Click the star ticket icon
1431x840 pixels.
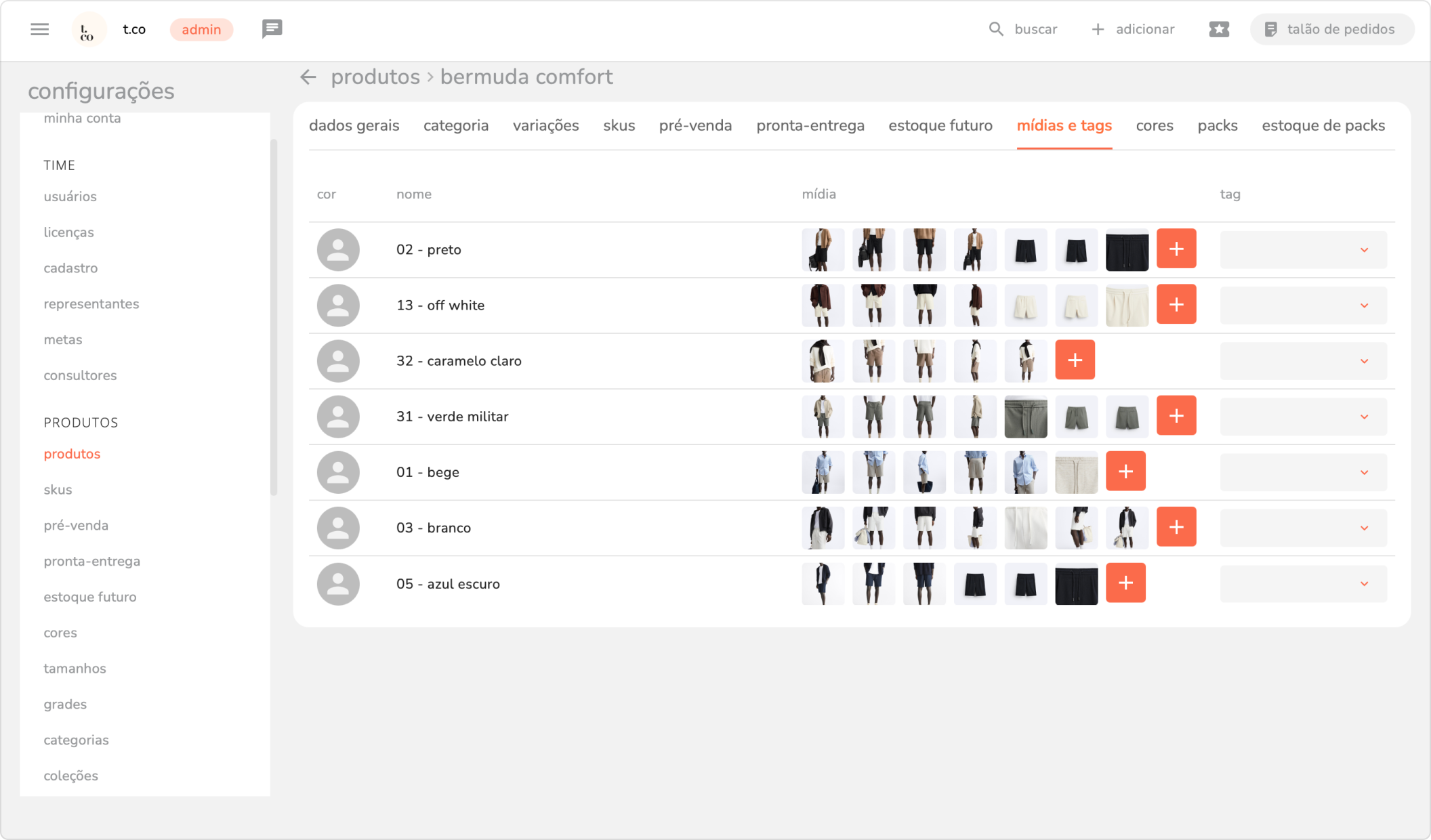pyautogui.click(x=1218, y=29)
